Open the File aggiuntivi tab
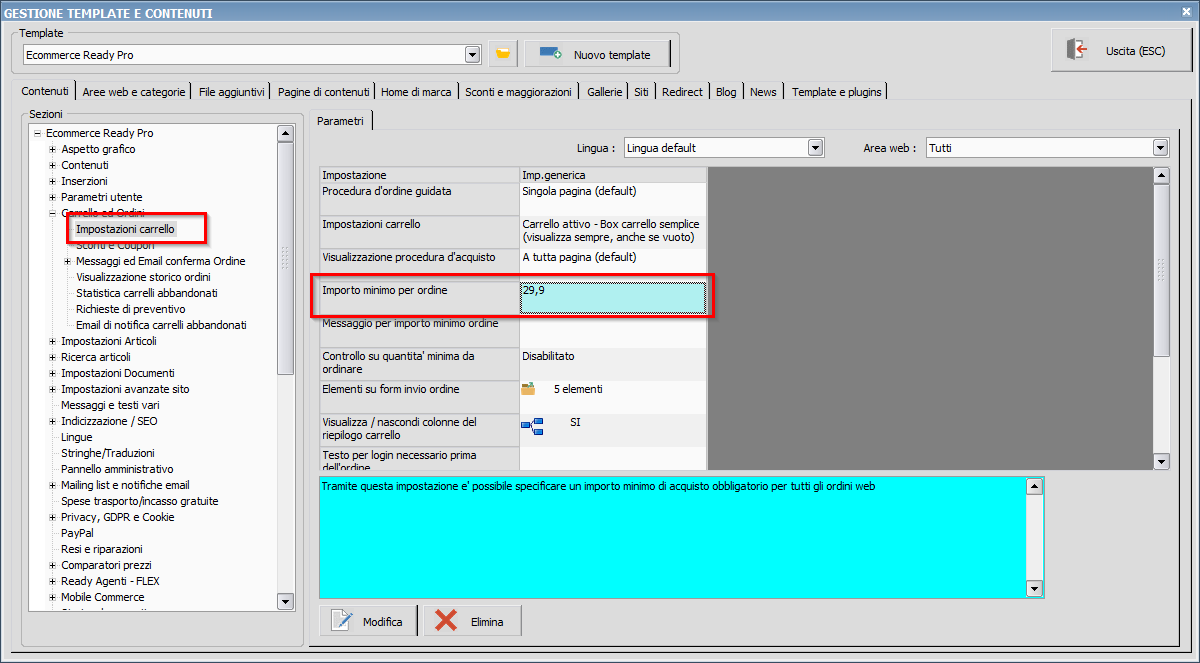1200x663 pixels. tap(232, 92)
